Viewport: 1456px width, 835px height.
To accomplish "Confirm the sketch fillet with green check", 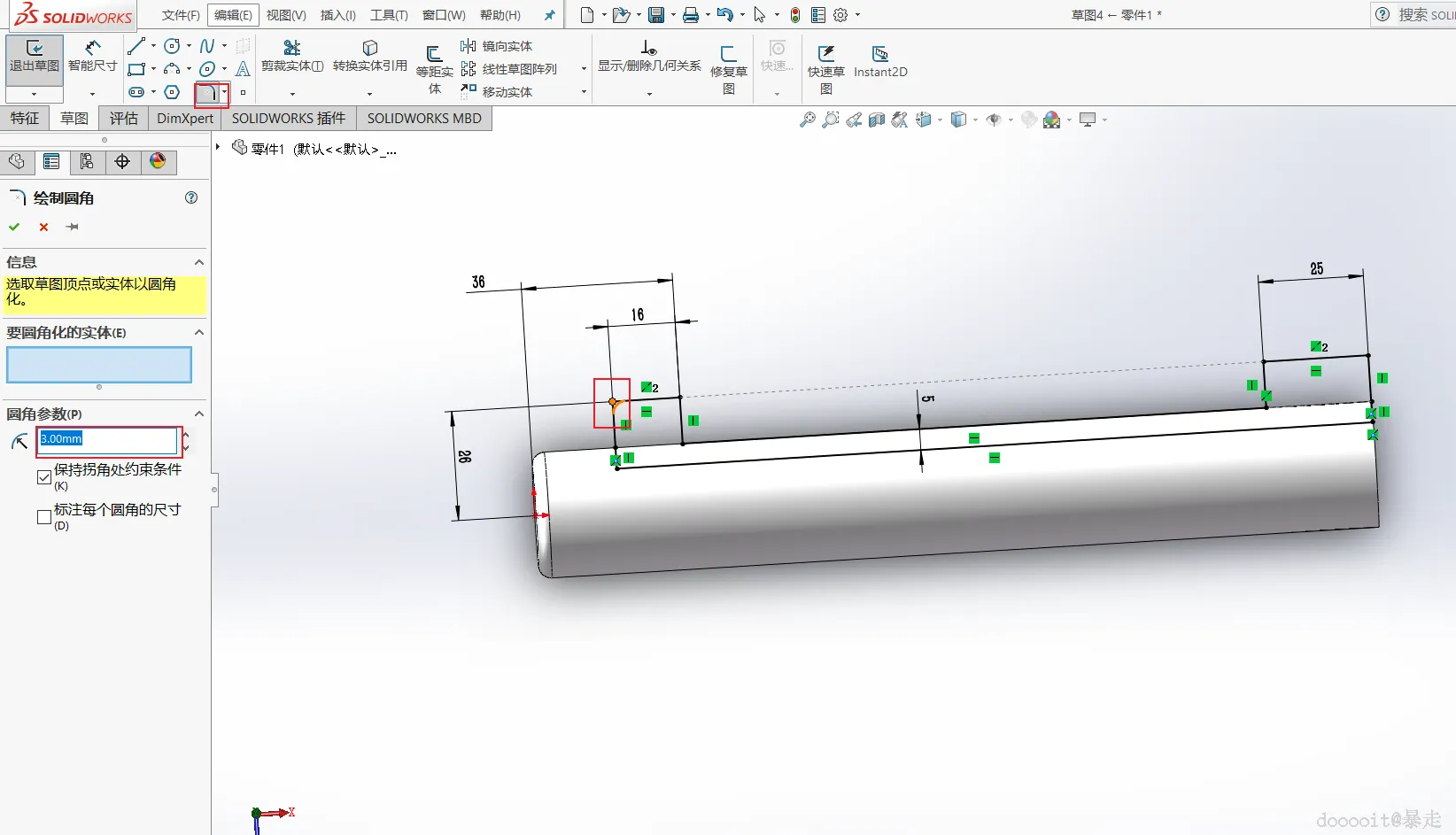I will pos(14,227).
